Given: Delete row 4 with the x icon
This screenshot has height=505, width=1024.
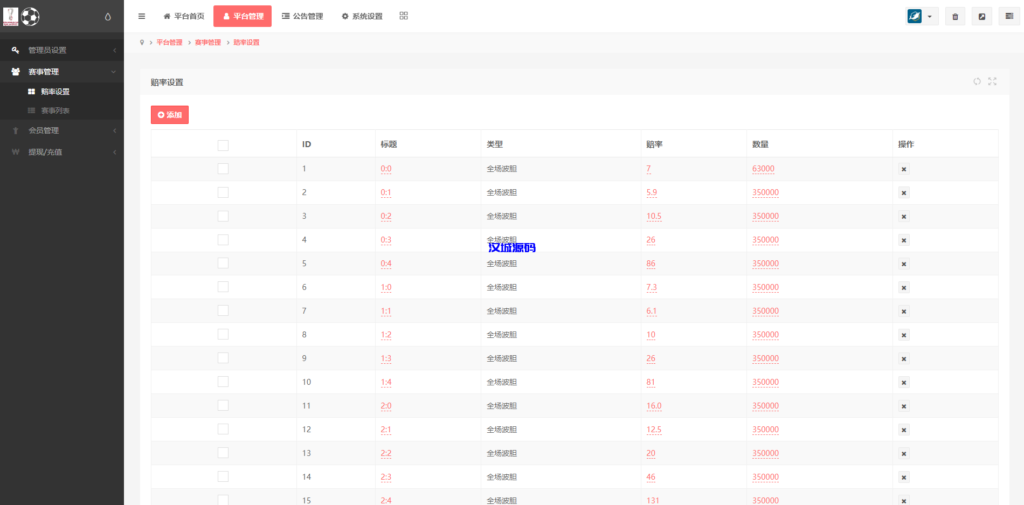Looking at the screenshot, I should coord(904,240).
